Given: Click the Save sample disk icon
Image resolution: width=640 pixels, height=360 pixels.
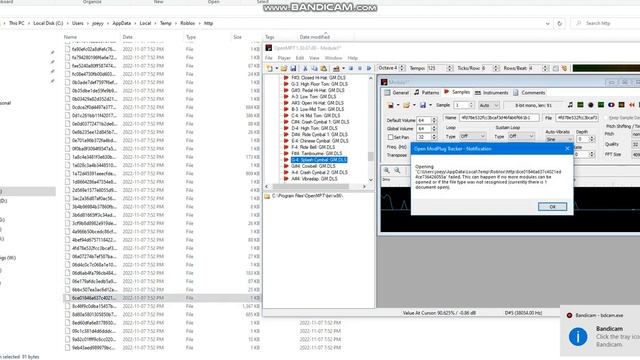Looking at the screenshot, I should [423, 105].
